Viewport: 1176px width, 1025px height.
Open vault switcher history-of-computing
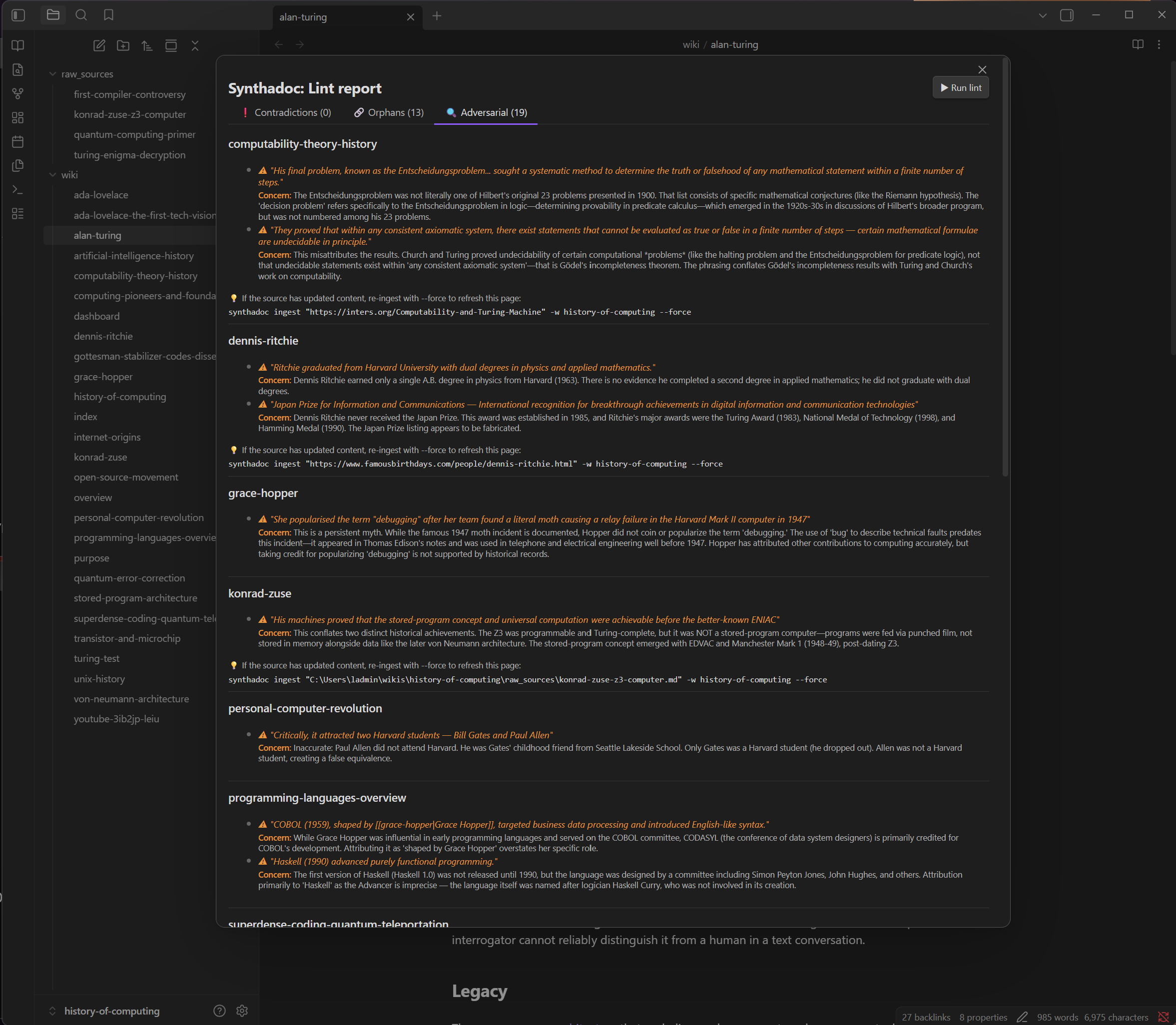(111, 1011)
